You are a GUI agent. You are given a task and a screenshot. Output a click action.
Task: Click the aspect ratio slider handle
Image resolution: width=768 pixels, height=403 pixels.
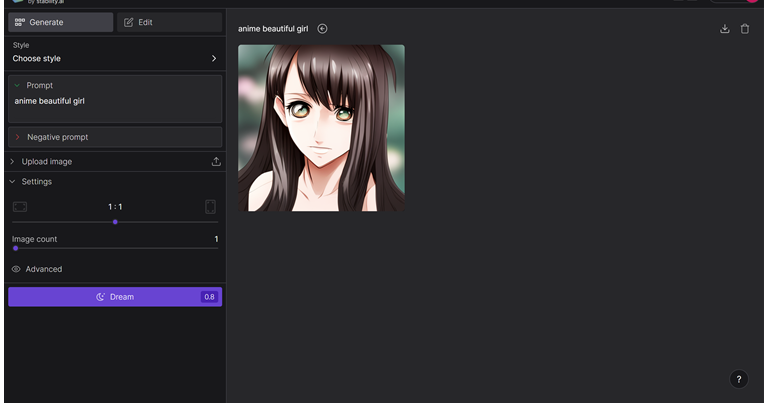(x=115, y=222)
